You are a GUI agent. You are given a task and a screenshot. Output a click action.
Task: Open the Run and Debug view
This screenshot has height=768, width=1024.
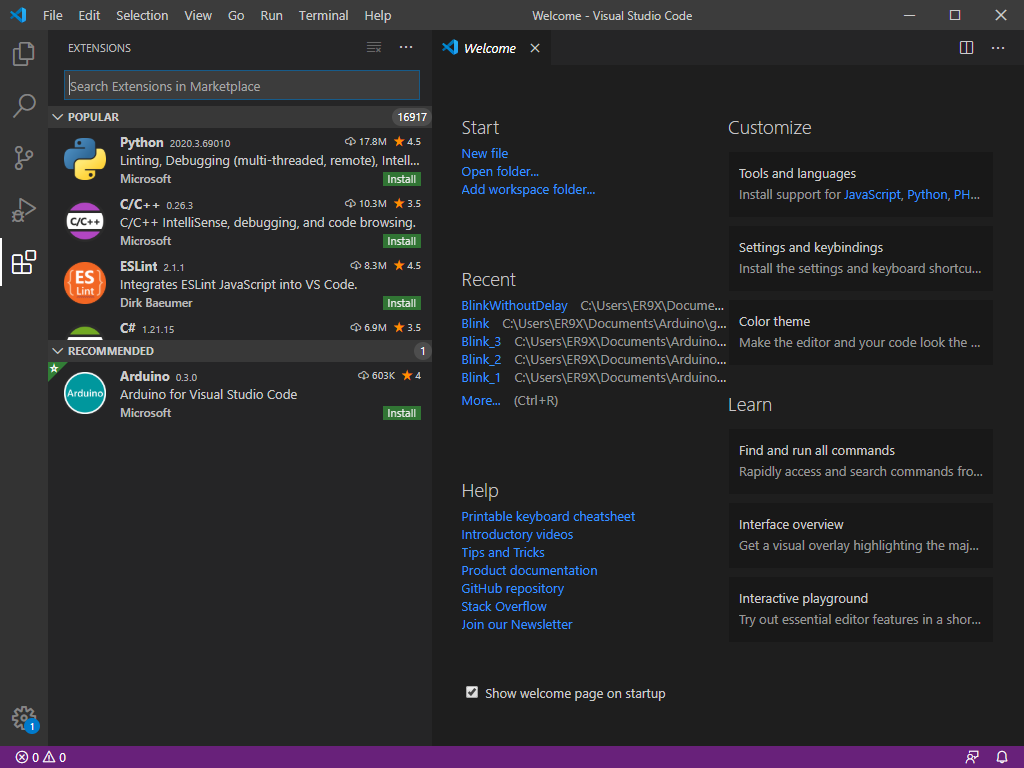(x=24, y=210)
